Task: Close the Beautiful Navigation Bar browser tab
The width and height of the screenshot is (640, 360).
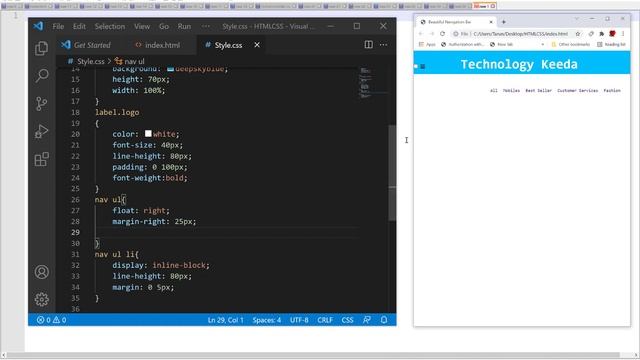Action: coord(491,22)
